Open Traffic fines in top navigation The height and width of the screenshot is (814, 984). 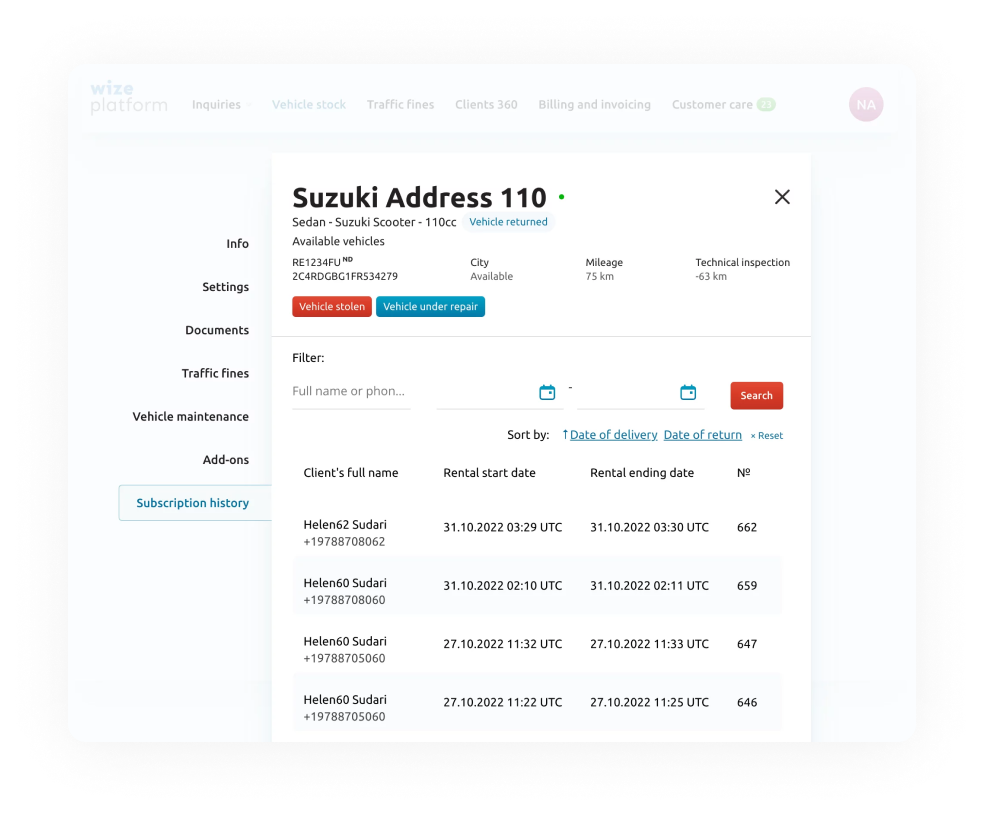tap(400, 105)
